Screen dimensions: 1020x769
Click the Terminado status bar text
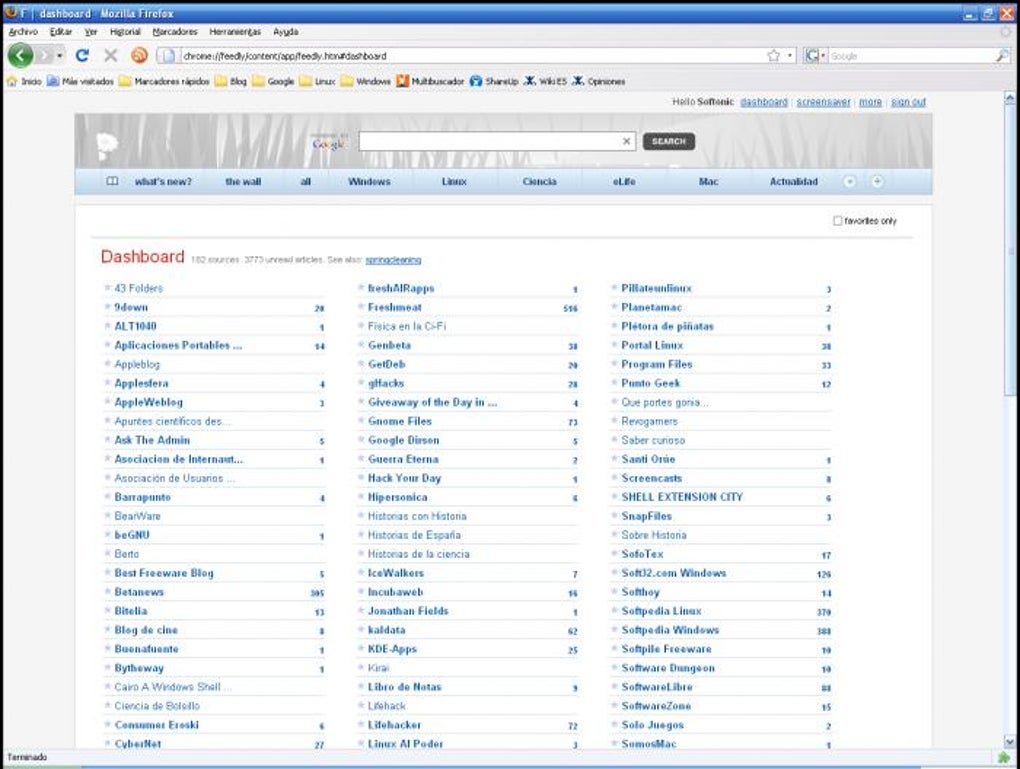click(x=27, y=757)
